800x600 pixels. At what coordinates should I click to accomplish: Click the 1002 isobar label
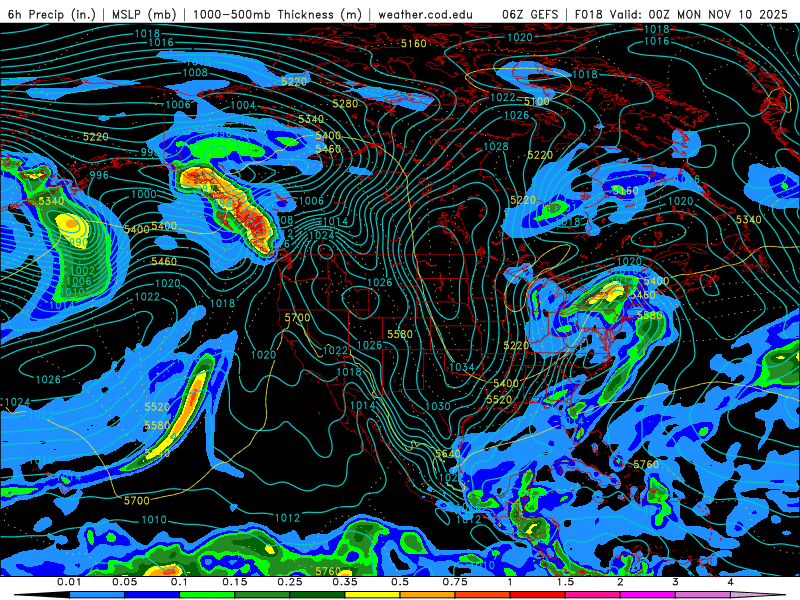[x=83, y=270]
